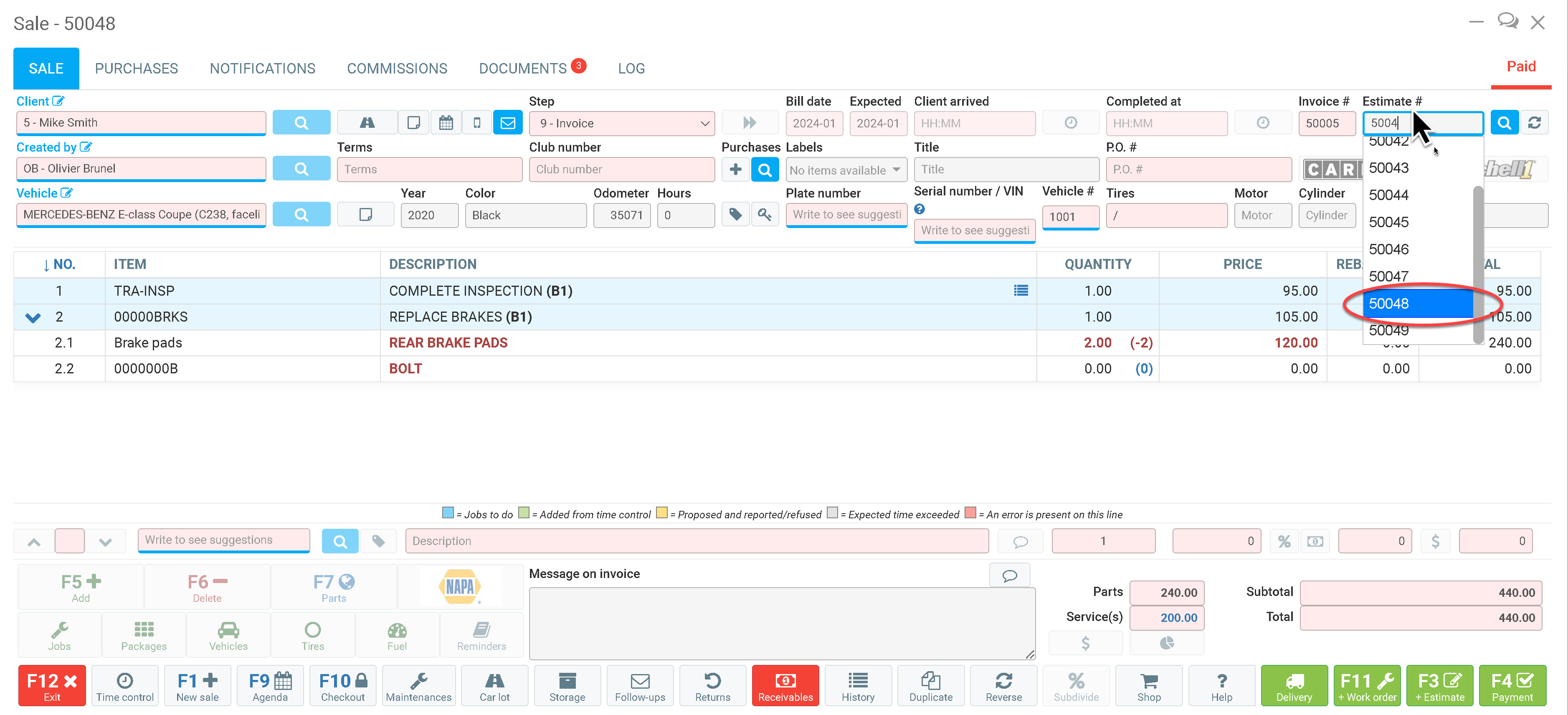Click the client email envelope icon
This screenshot has height=715, width=1568.
click(508, 123)
